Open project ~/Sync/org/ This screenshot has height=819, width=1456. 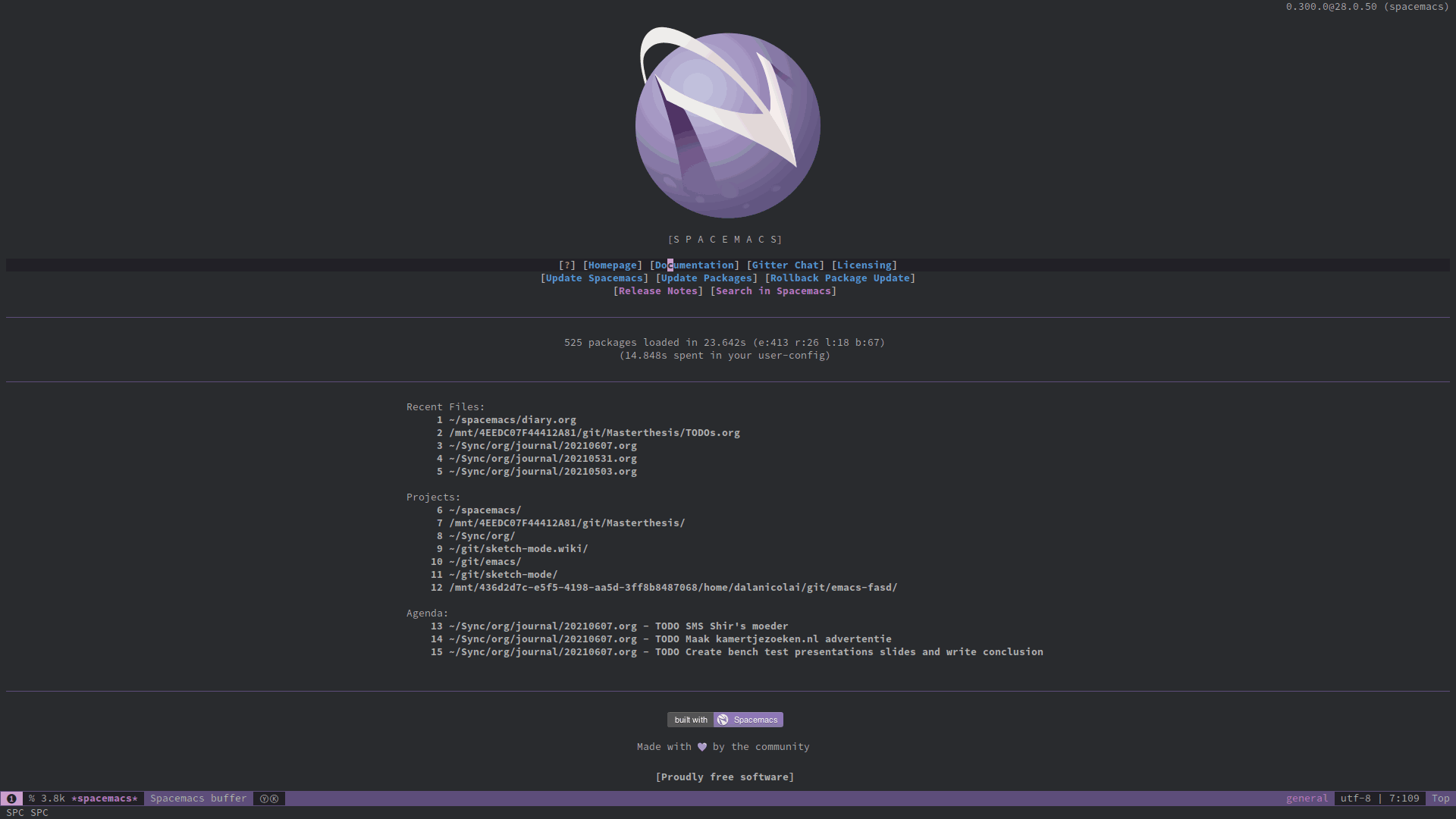(482, 536)
